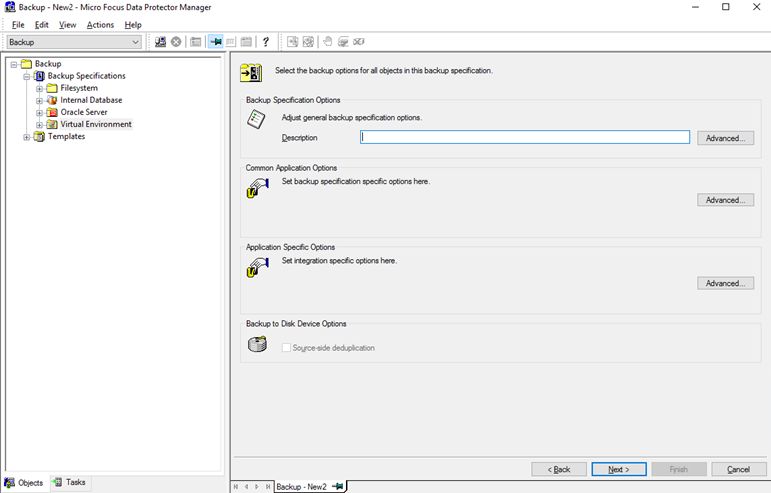Select Backup Specifications label in the tree
The height and width of the screenshot is (493, 771).
[87, 76]
